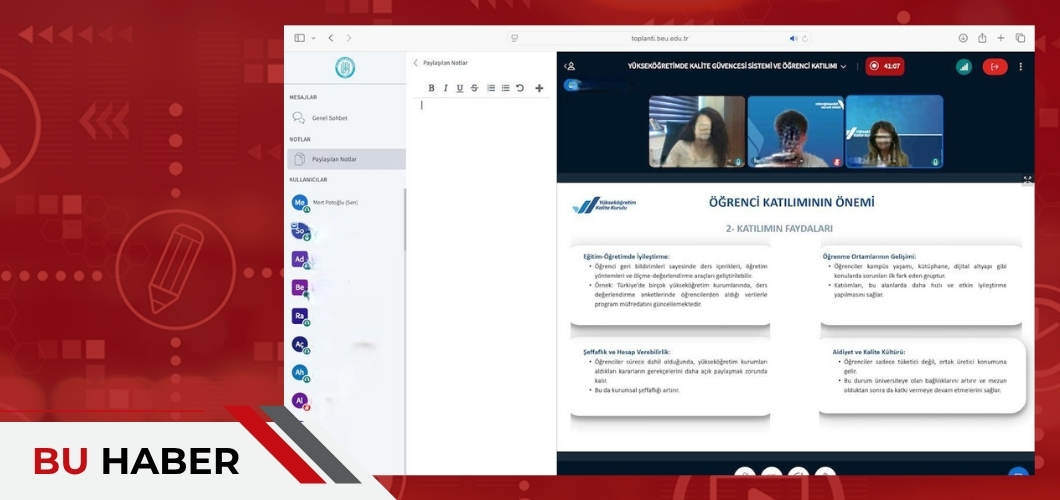Open Safari sidebar dropdown arrow
This screenshot has height=500, width=1060.
tap(313, 38)
